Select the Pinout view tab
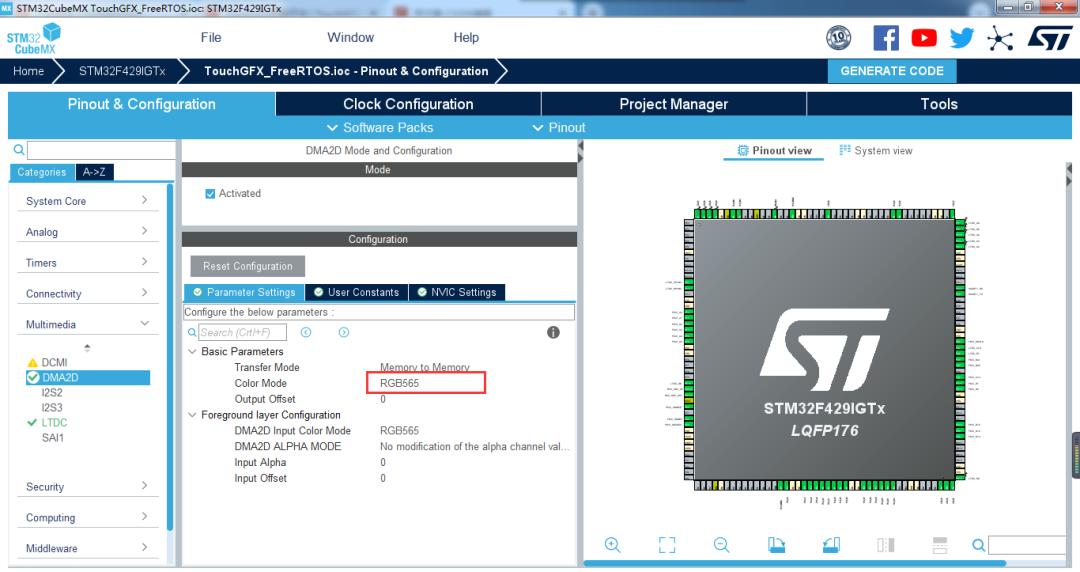The height and width of the screenshot is (572, 1080). tap(774, 150)
